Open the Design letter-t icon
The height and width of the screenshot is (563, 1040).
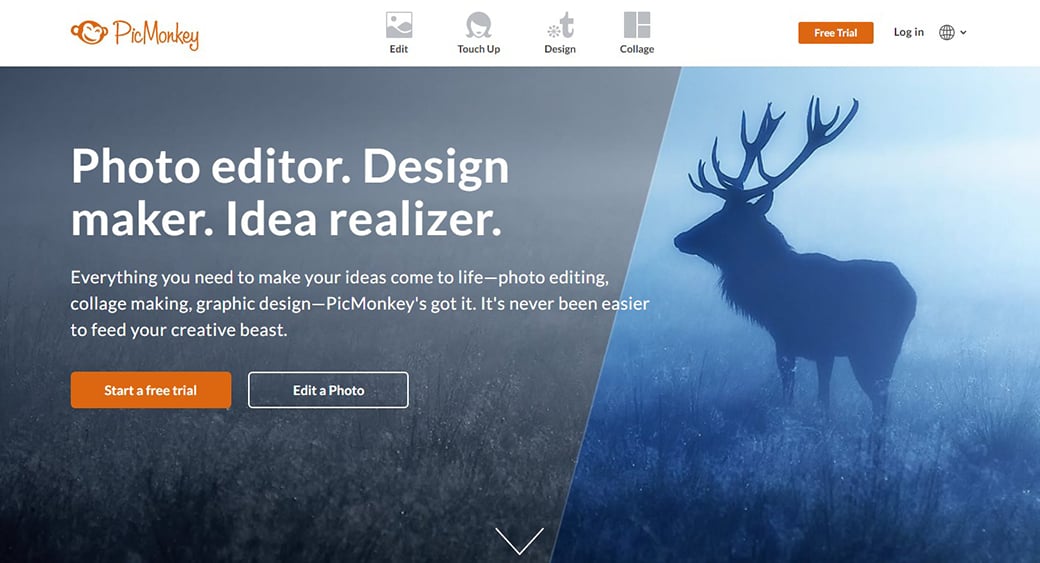[x=560, y=25]
